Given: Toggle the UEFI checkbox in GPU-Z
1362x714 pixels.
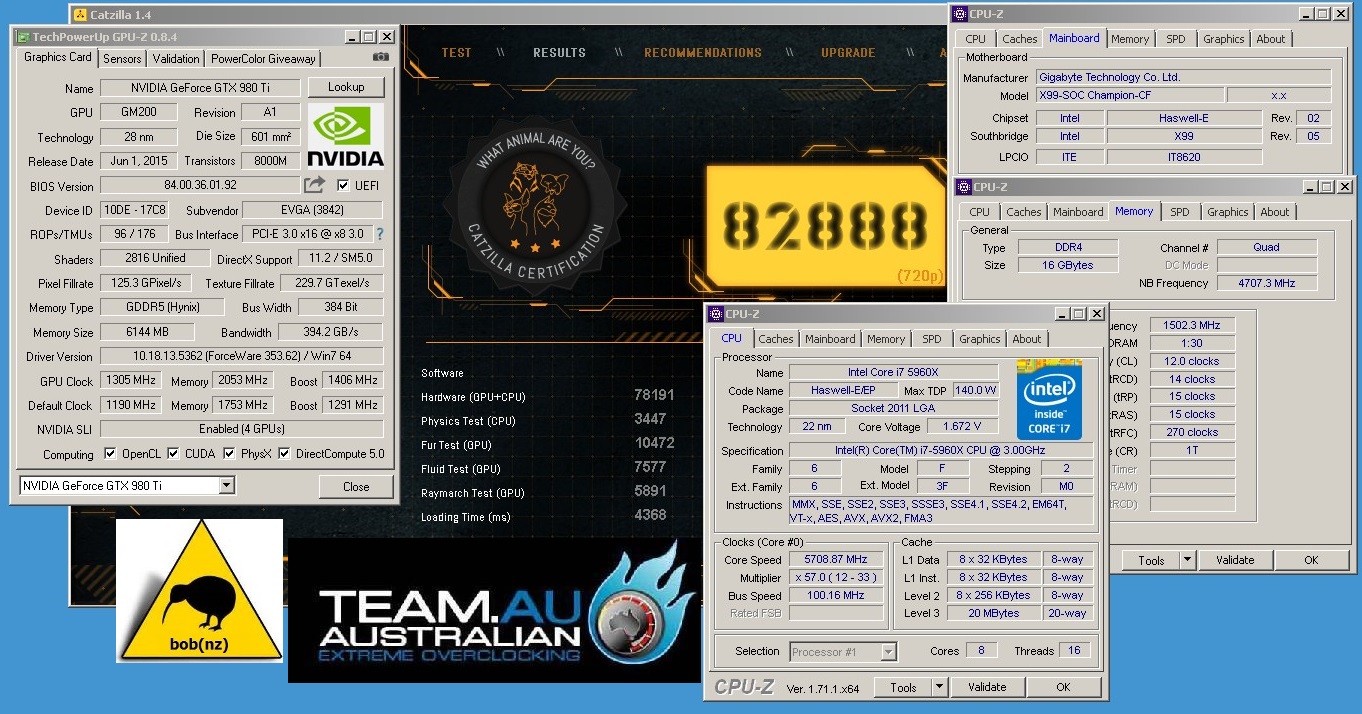Looking at the screenshot, I should click(x=344, y=186).
